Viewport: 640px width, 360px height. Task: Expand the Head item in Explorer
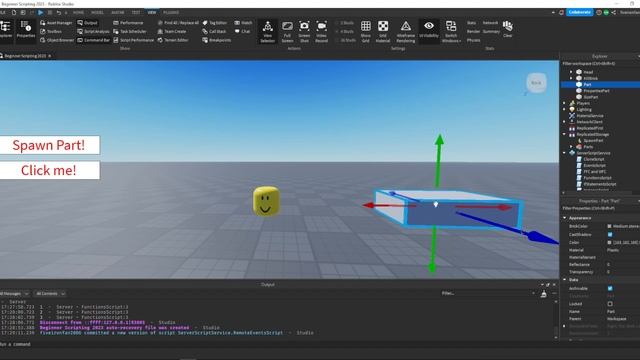point(571,72)
